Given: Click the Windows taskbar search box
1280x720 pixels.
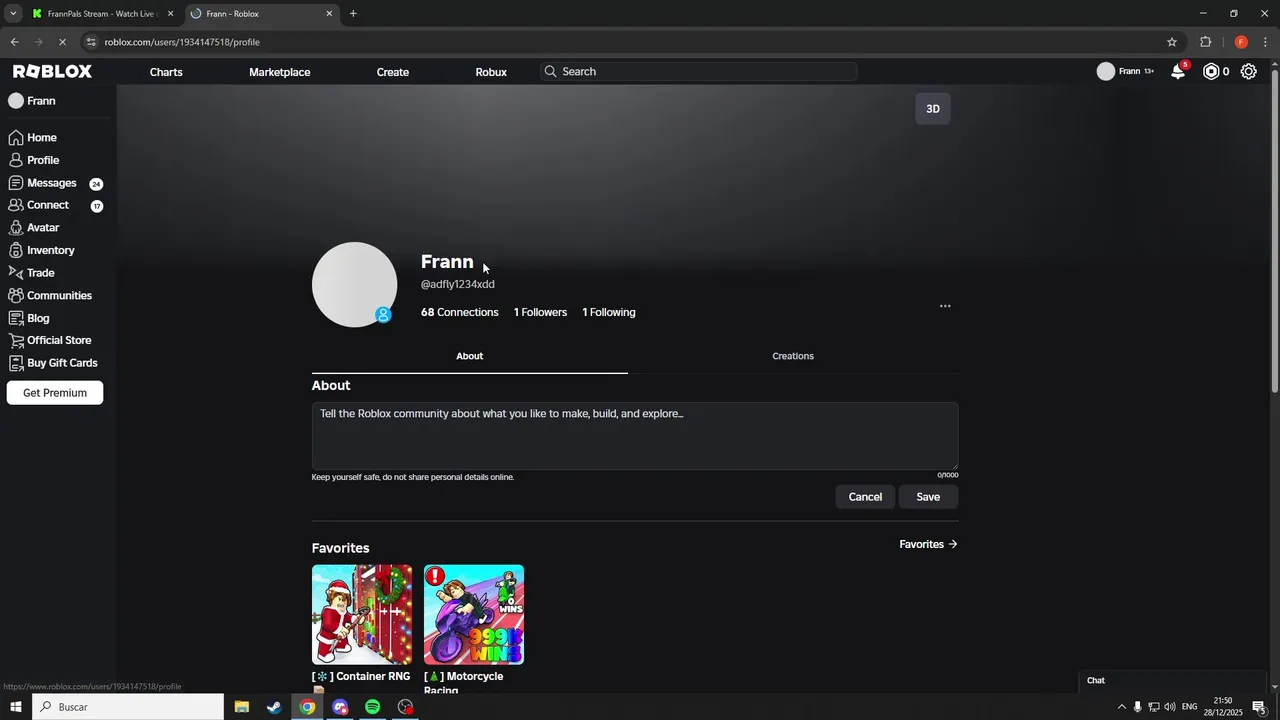Looking at the screenshot, I should (128, 707).
